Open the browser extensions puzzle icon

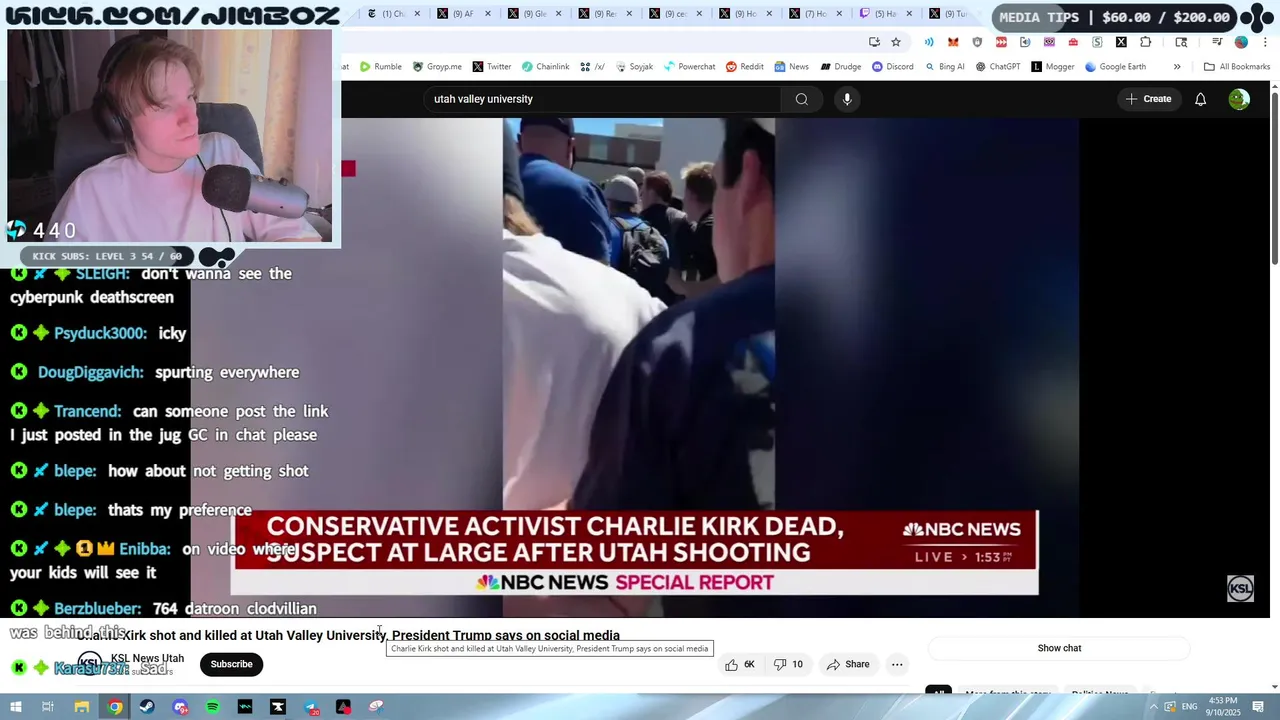pos(1145,42)
